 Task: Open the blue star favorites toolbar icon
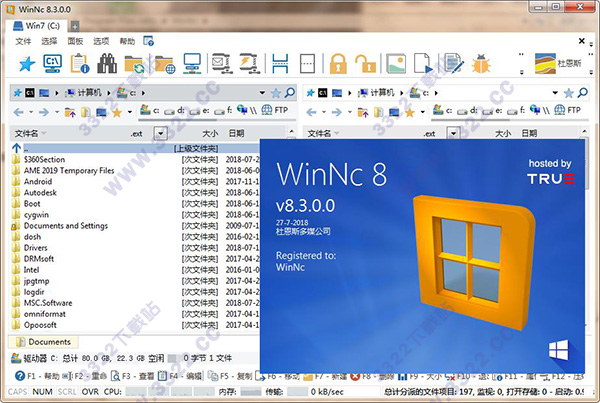pyautogui.click(x=27, y=64)
